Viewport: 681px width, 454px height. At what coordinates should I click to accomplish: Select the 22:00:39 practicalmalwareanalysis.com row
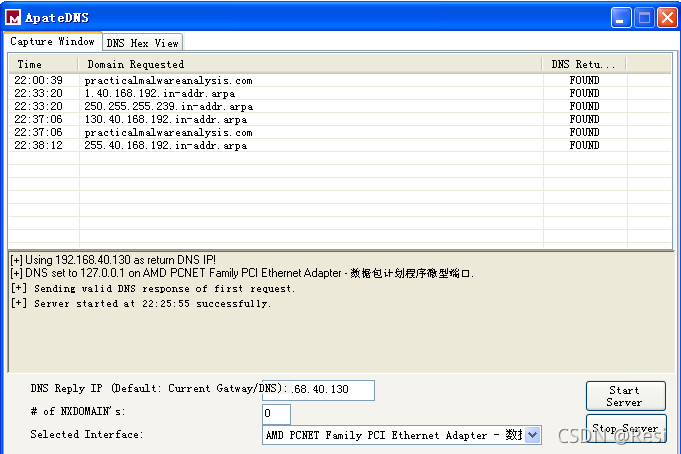pyautogui.click(x=340, y=80)
